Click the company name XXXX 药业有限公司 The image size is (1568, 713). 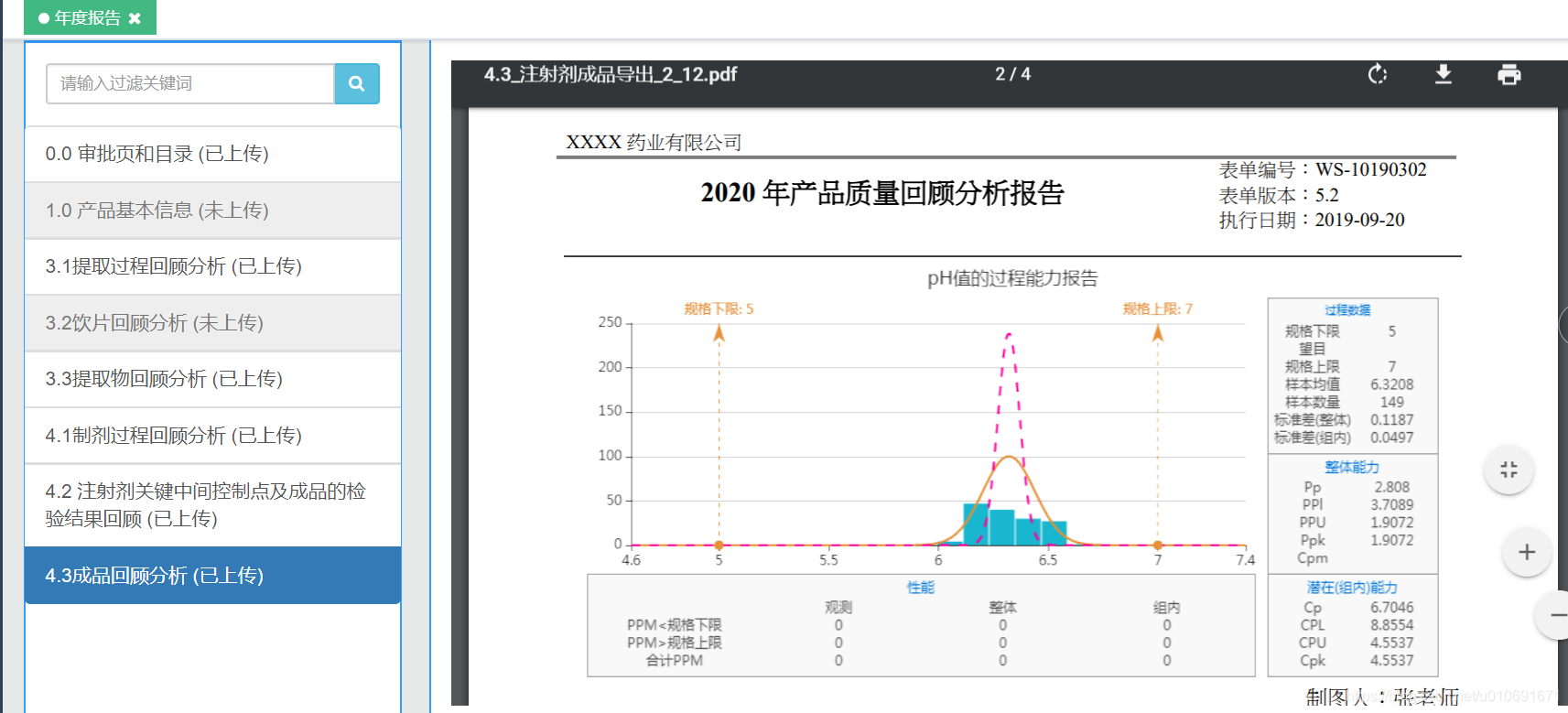[x=654, y=143]
